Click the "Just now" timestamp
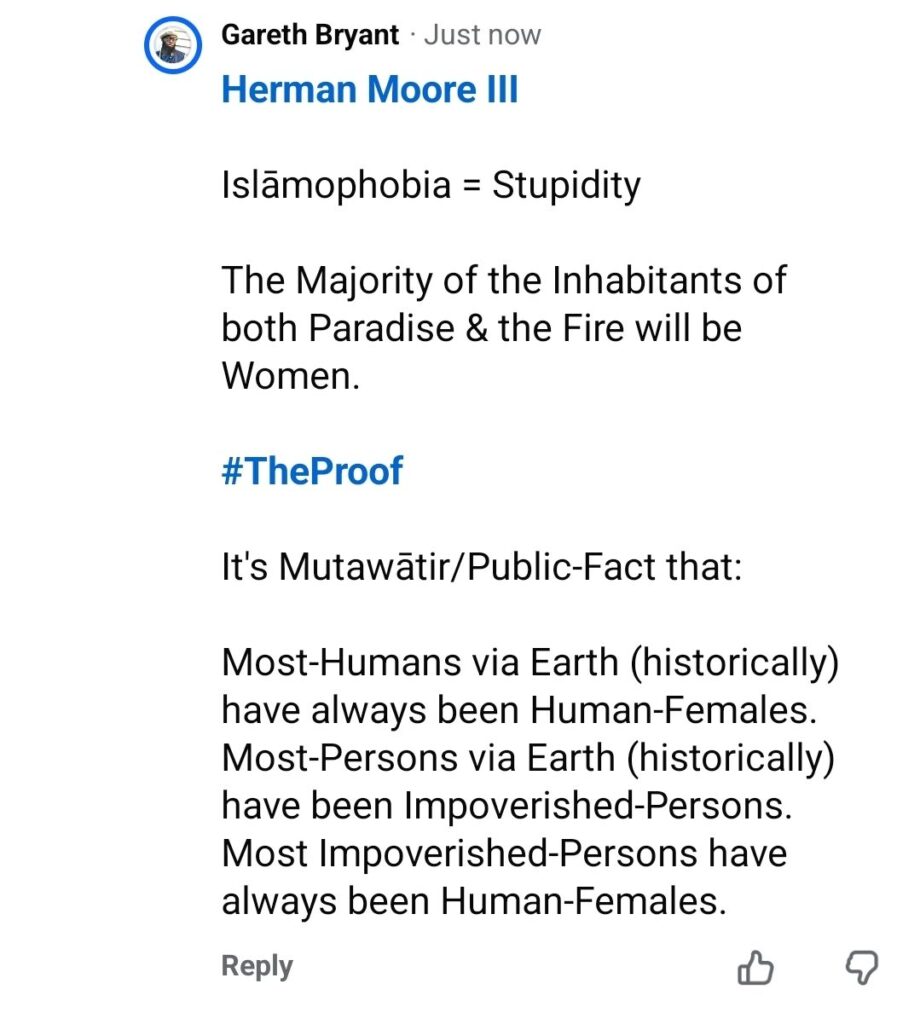920x1024 pixels. tap(482, 36)
